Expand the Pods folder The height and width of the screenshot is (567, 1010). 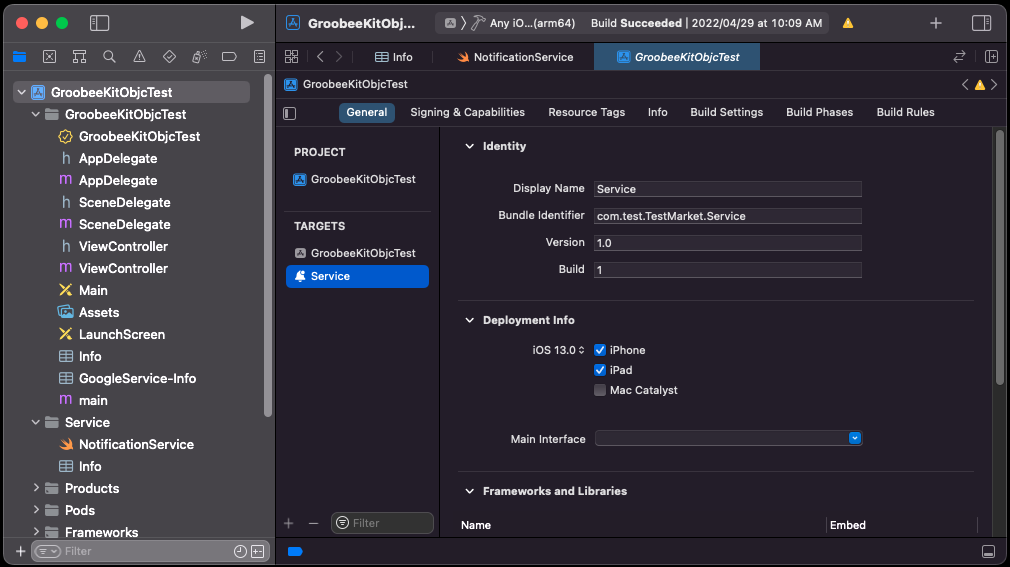pos(36,510)
